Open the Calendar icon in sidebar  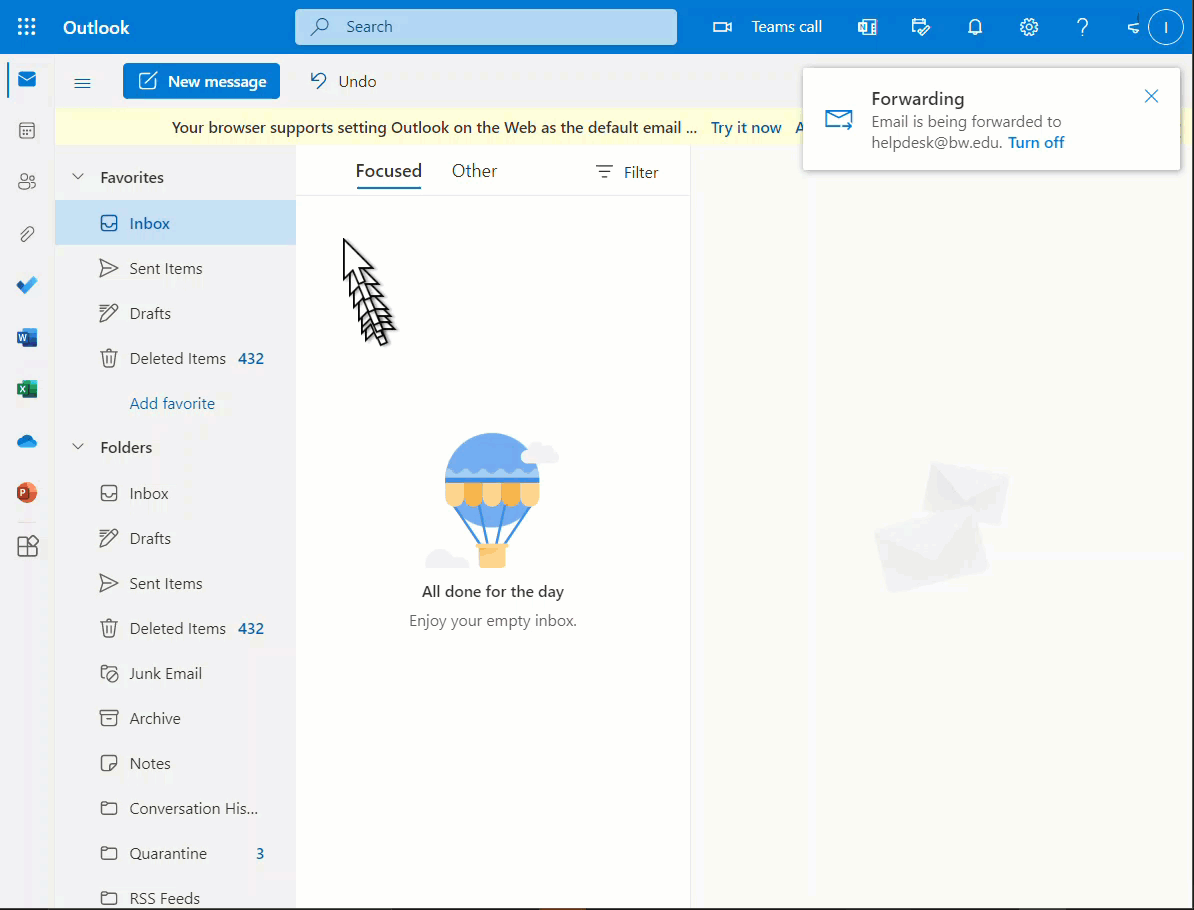(x=27, y=131)
